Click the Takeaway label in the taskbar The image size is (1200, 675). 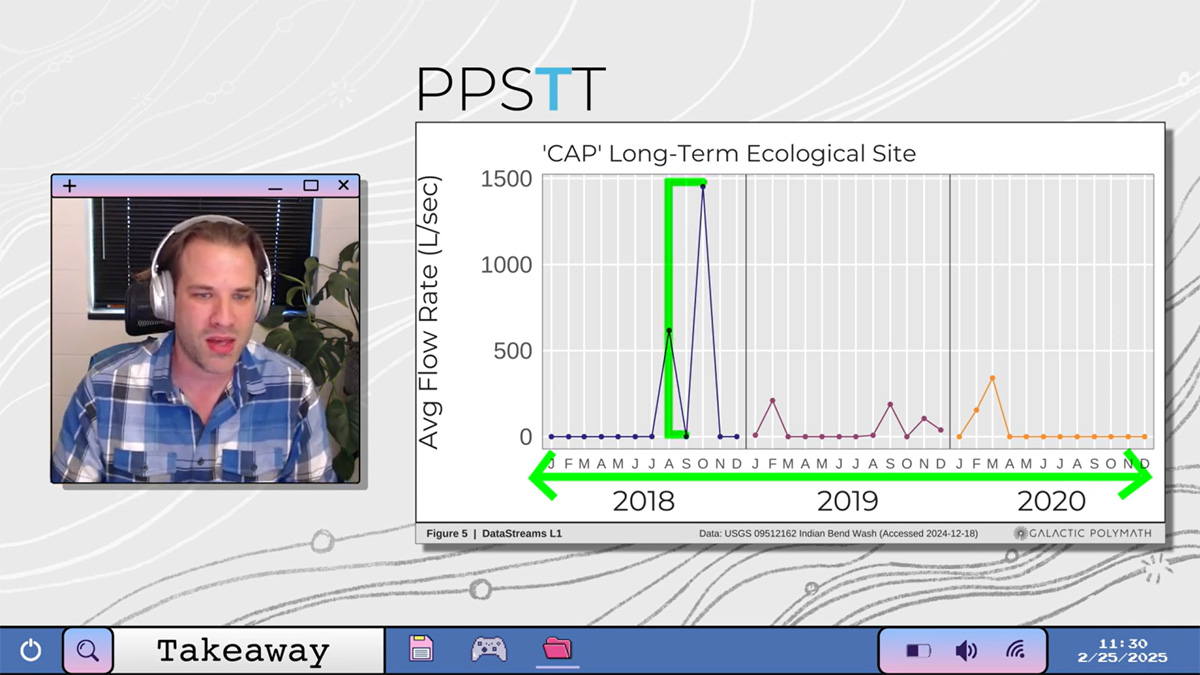click(243, 652)
